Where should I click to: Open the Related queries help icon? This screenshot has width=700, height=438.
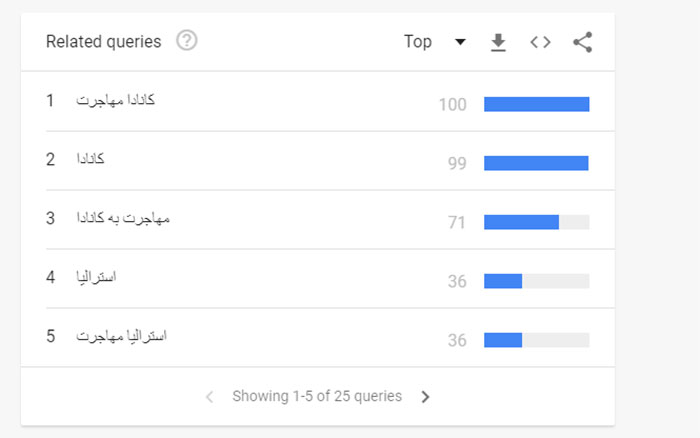pyautogui.click(x=186, y=41)
